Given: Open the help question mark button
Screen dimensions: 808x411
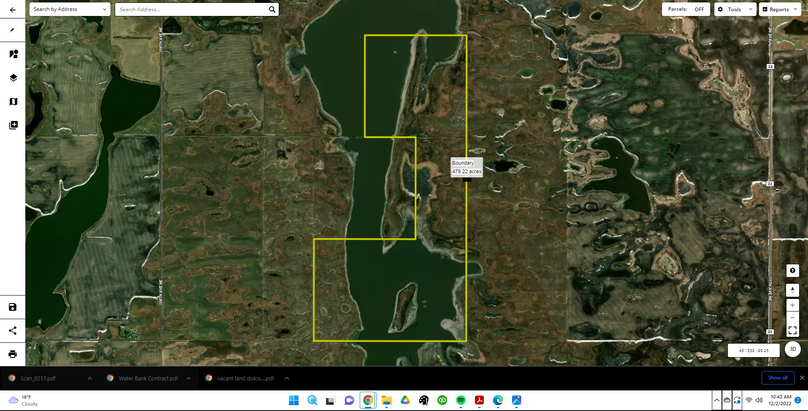Looking at the screenshot, I should click(x=792, y=271).
